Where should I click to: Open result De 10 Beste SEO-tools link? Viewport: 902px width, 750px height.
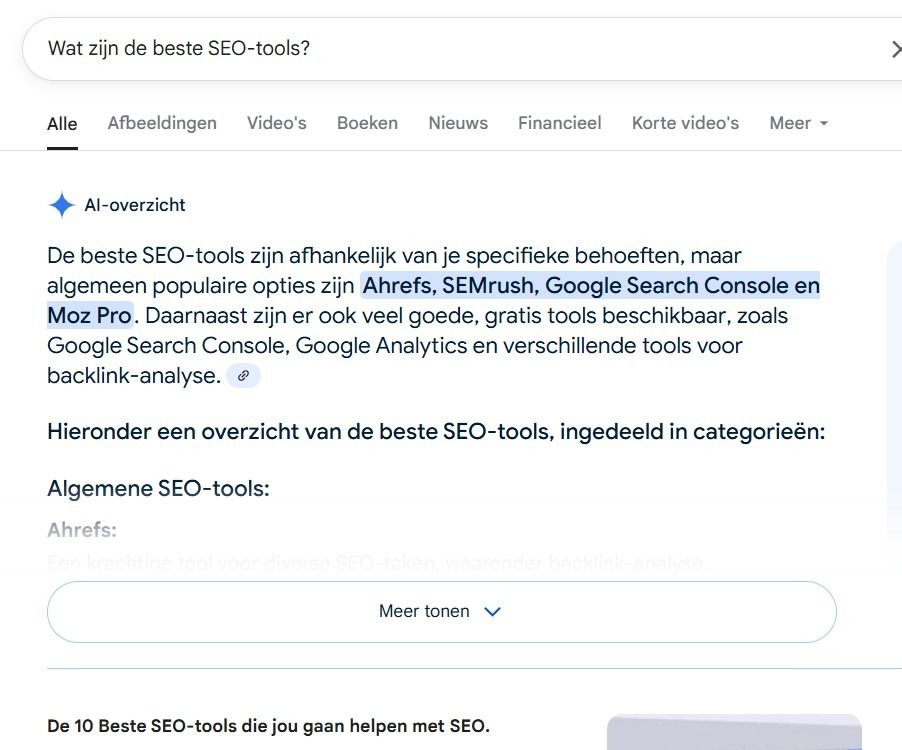pyautogui.click(x=268, y=726)
